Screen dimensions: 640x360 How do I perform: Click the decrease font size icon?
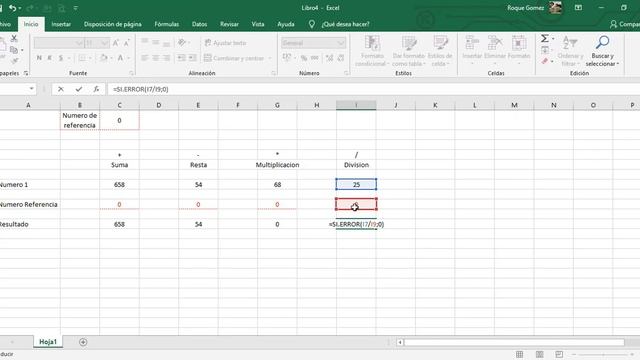[x=127, y=43]
